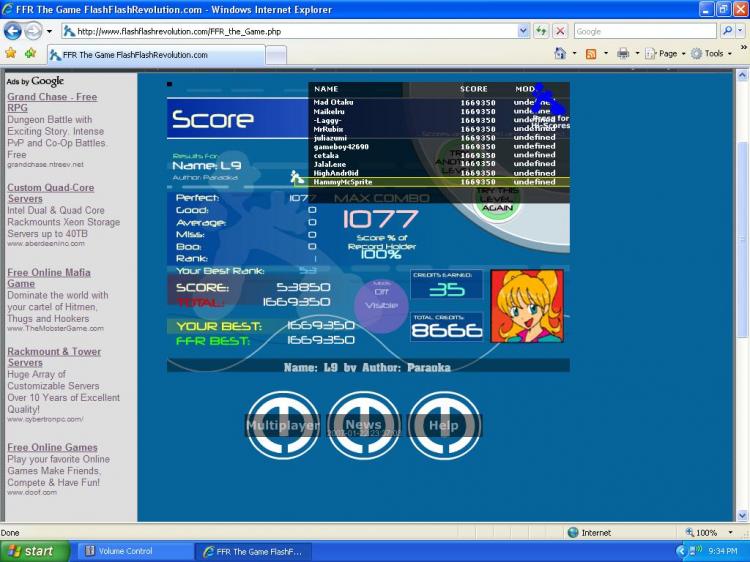750x562 pixels.
Task: Expand the address bar URL dropdown
Action: coord(523,32)
